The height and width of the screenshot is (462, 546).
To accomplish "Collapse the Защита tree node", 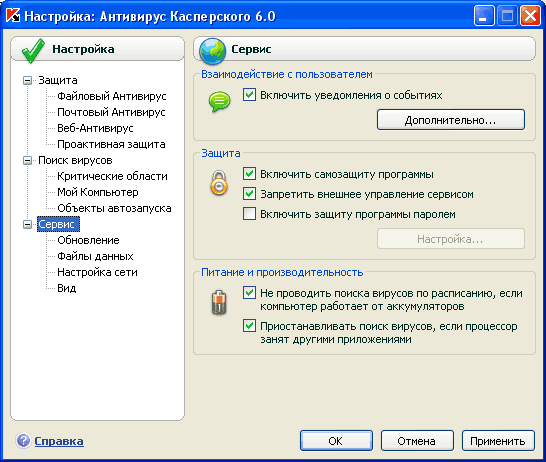I will coord(27,80).
